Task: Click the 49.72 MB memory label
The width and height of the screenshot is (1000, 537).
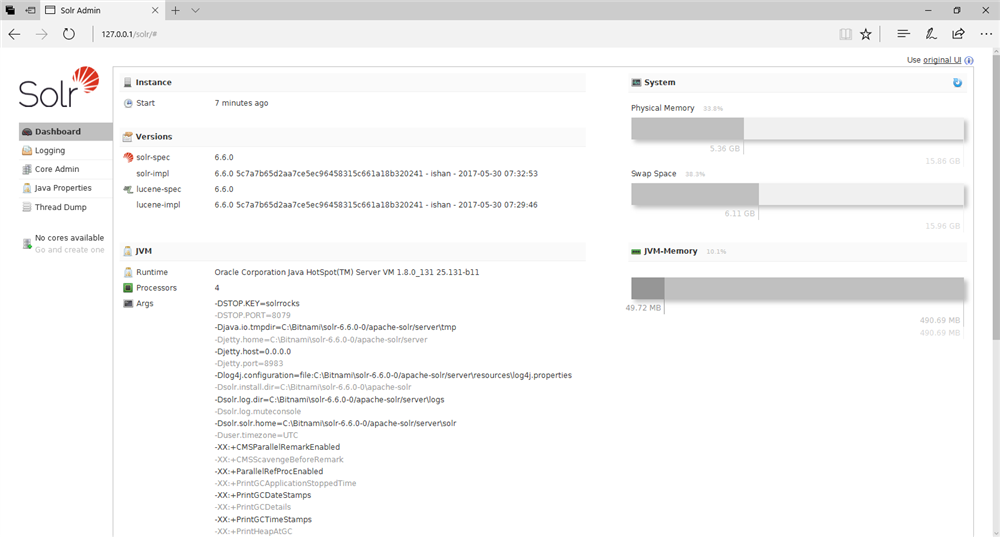Action: (643, 308)
